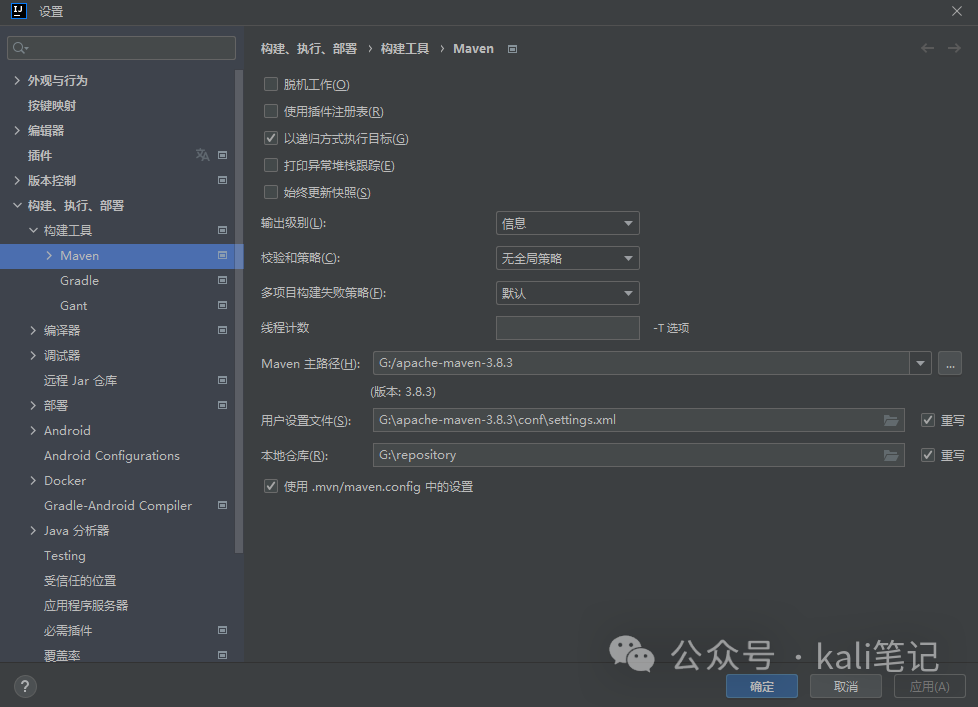Click marker icon beside Gradle-Android Compiler
This screenshot has width=978, height=707.
tap(222, 505)
